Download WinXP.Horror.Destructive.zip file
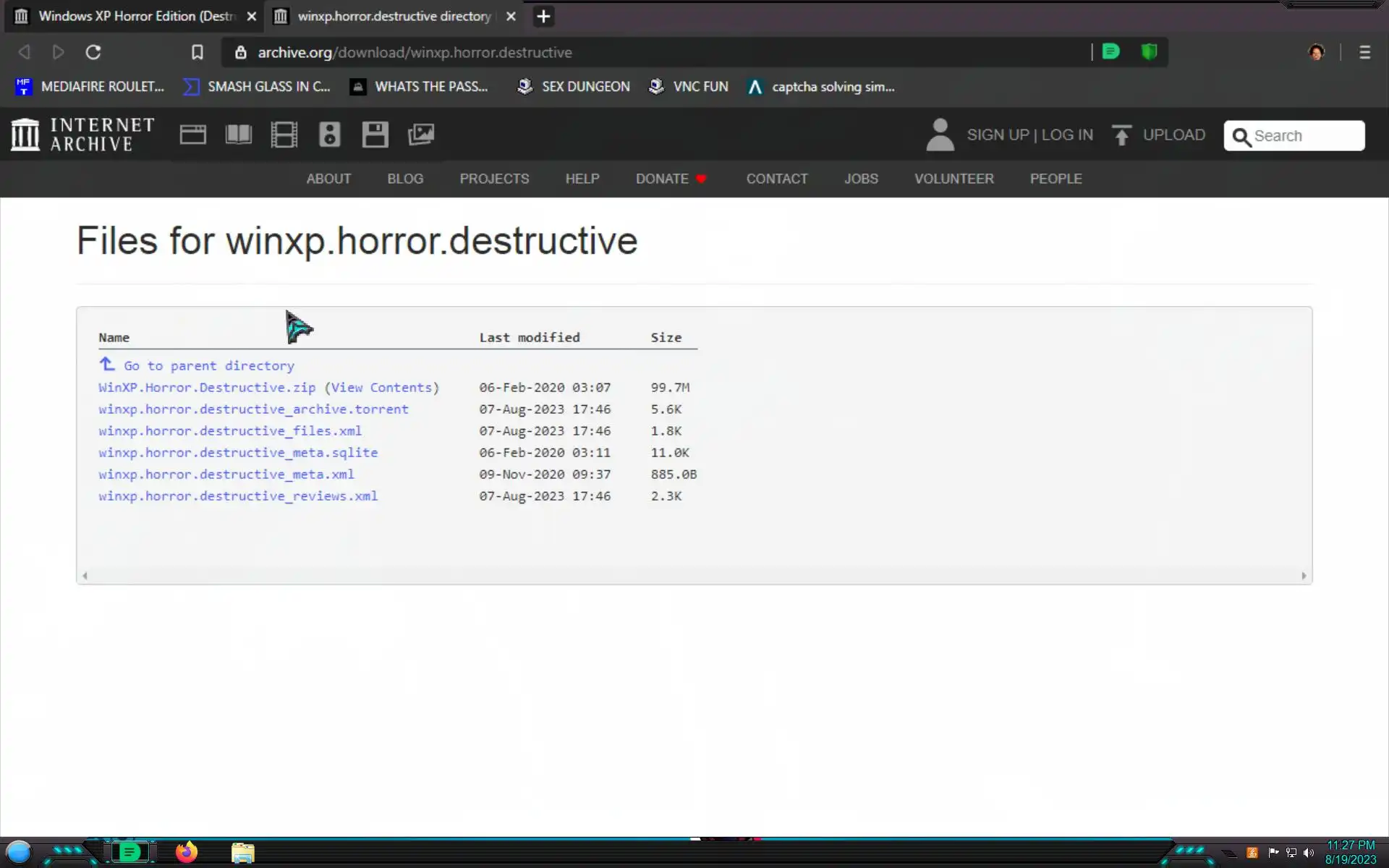 pyautogui.click(x=207, y=388)
